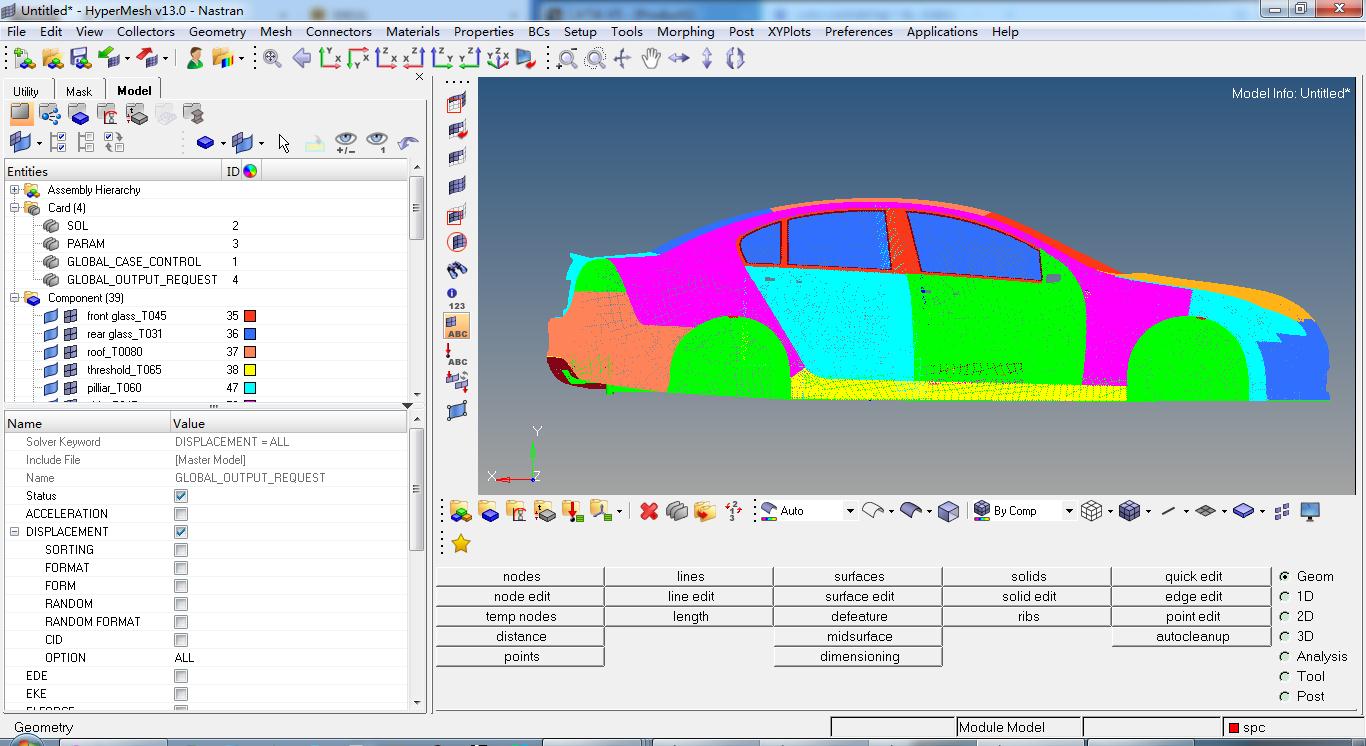The height and width of the screenshot is (746, 1366).
Task: Click the shaded geometry cube icon
Action: coord(948,511)
